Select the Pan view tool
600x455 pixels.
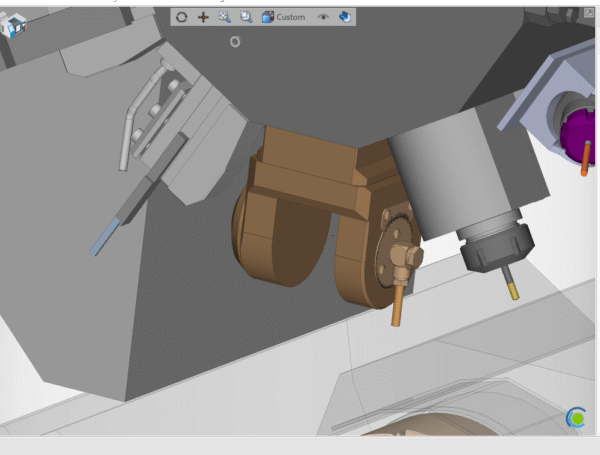click(203, 17)
